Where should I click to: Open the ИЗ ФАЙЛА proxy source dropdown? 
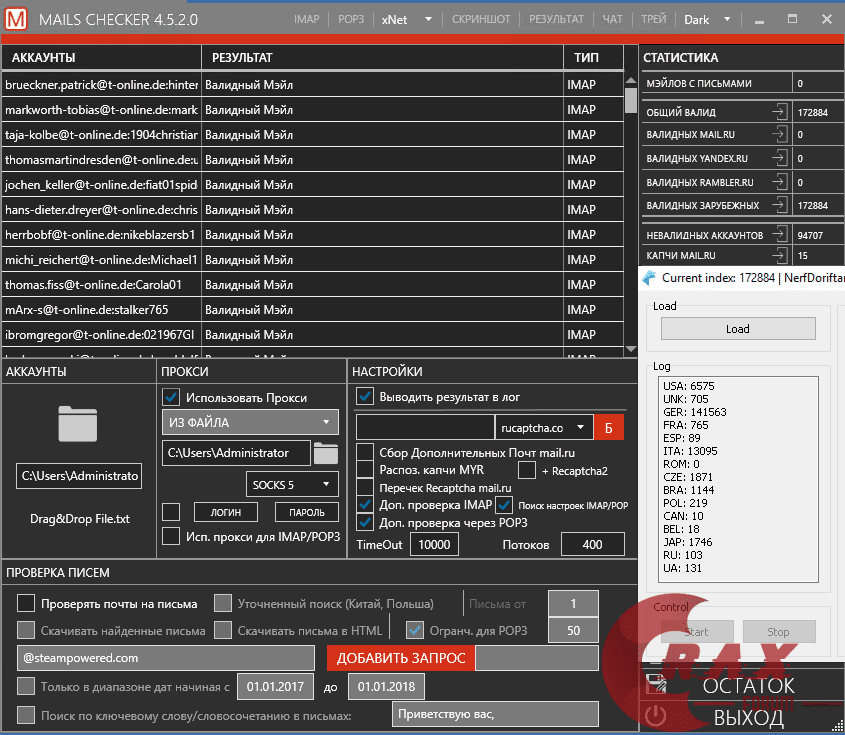pos(249,423)
